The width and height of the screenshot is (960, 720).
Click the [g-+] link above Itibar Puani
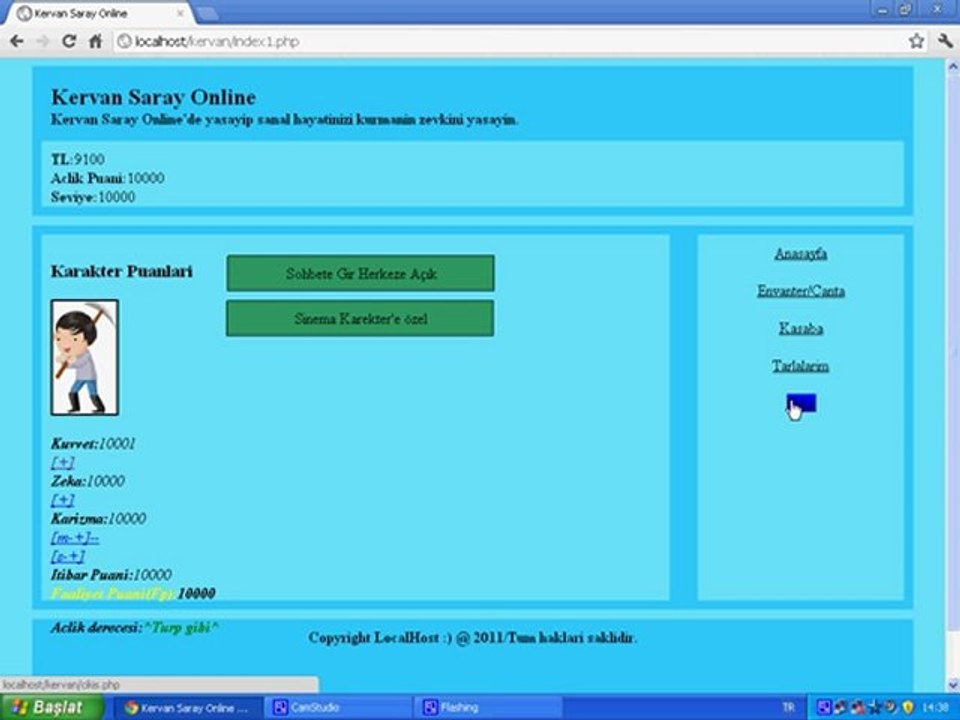click(67, 557)
